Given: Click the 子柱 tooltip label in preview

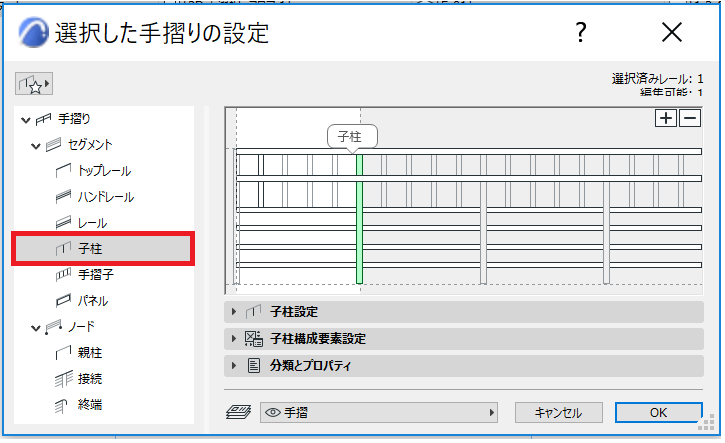Looking at the screenshot, I should tap(350, 136).
